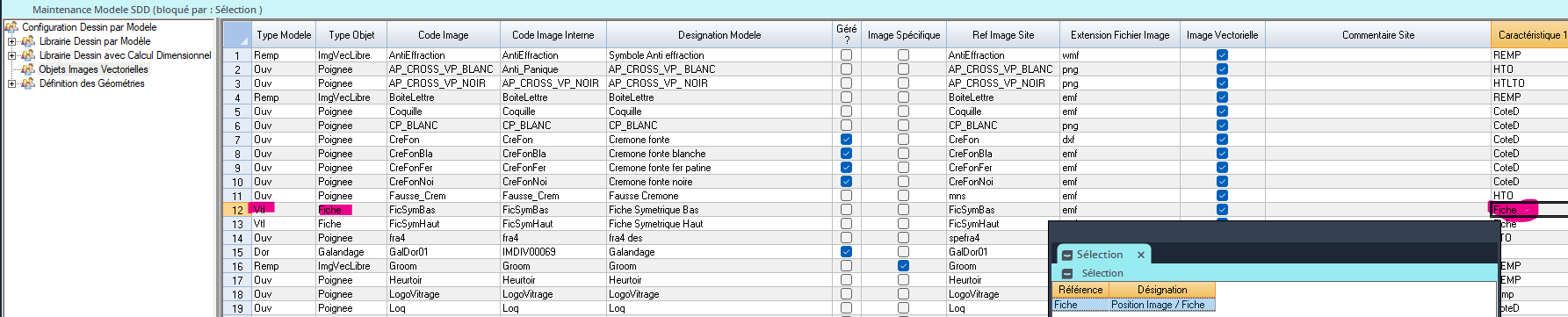Click 'fra4 des' designation cell
Image resolution: width=1568 pixels, height=317 pixels.
coord(719,238)
